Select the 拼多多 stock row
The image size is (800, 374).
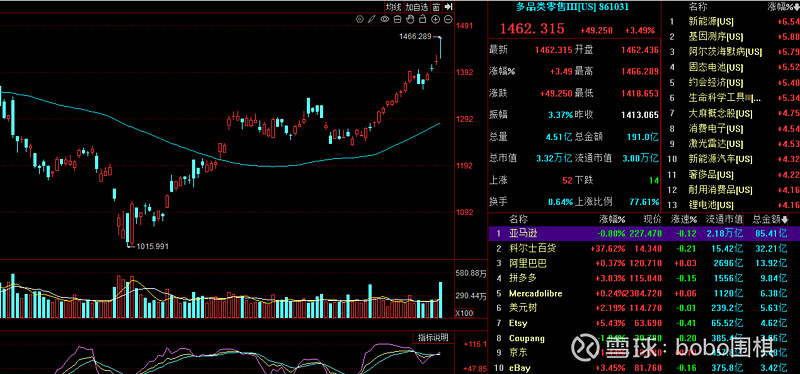tap(644, 278)
